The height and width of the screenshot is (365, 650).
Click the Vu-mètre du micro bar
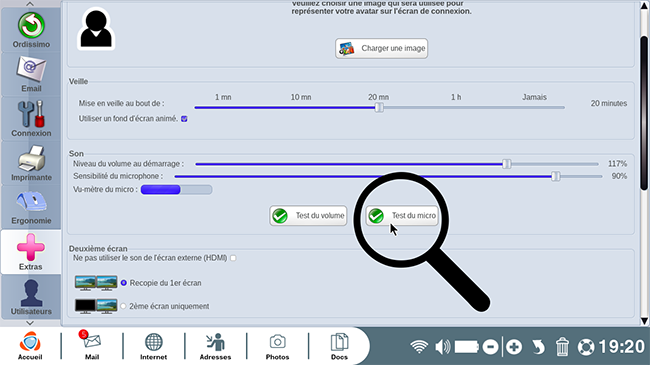(x=177, y=190)
